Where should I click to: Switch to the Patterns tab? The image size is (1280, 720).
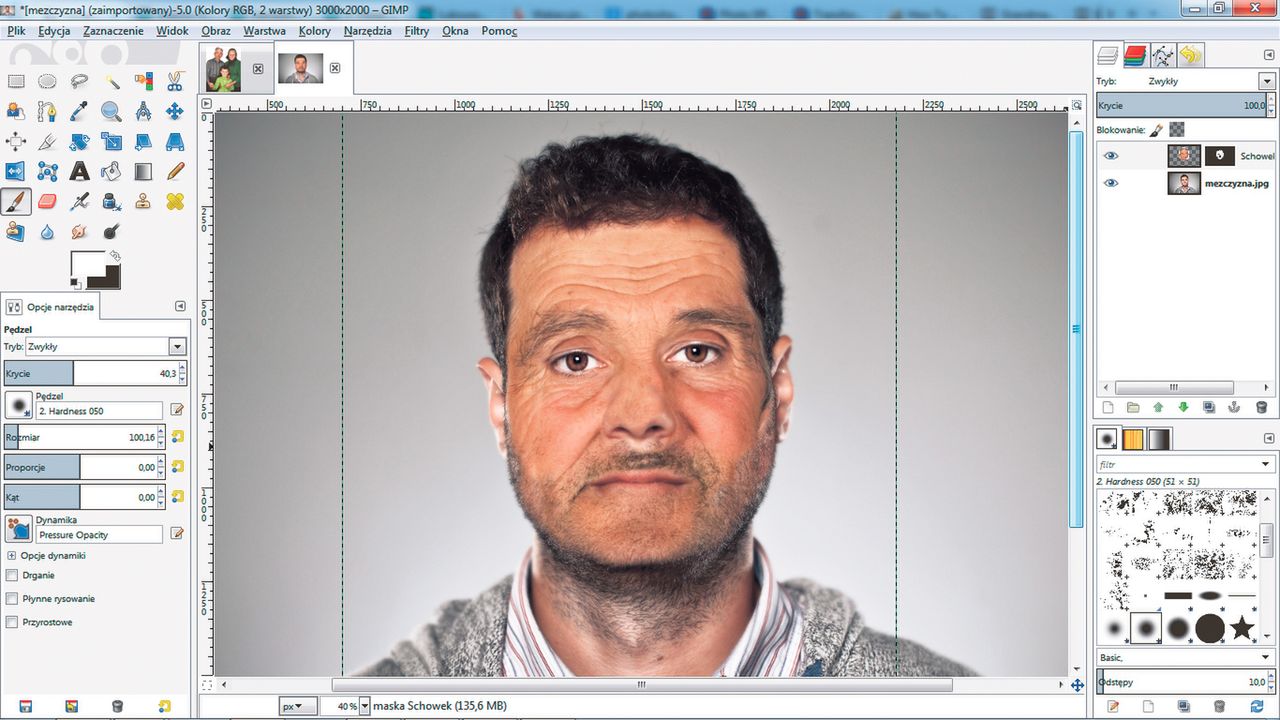(x=1133, y=439)
